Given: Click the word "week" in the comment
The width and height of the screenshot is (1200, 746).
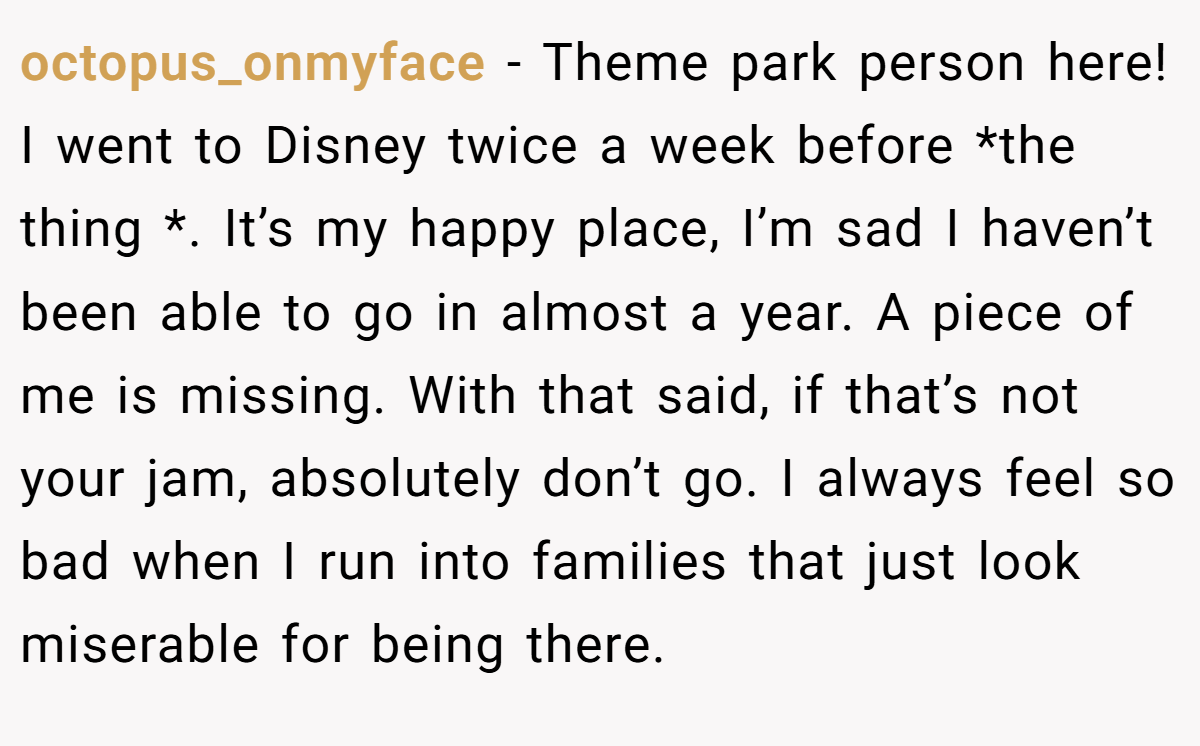Looking at the screenshot, I should (713, 147).
